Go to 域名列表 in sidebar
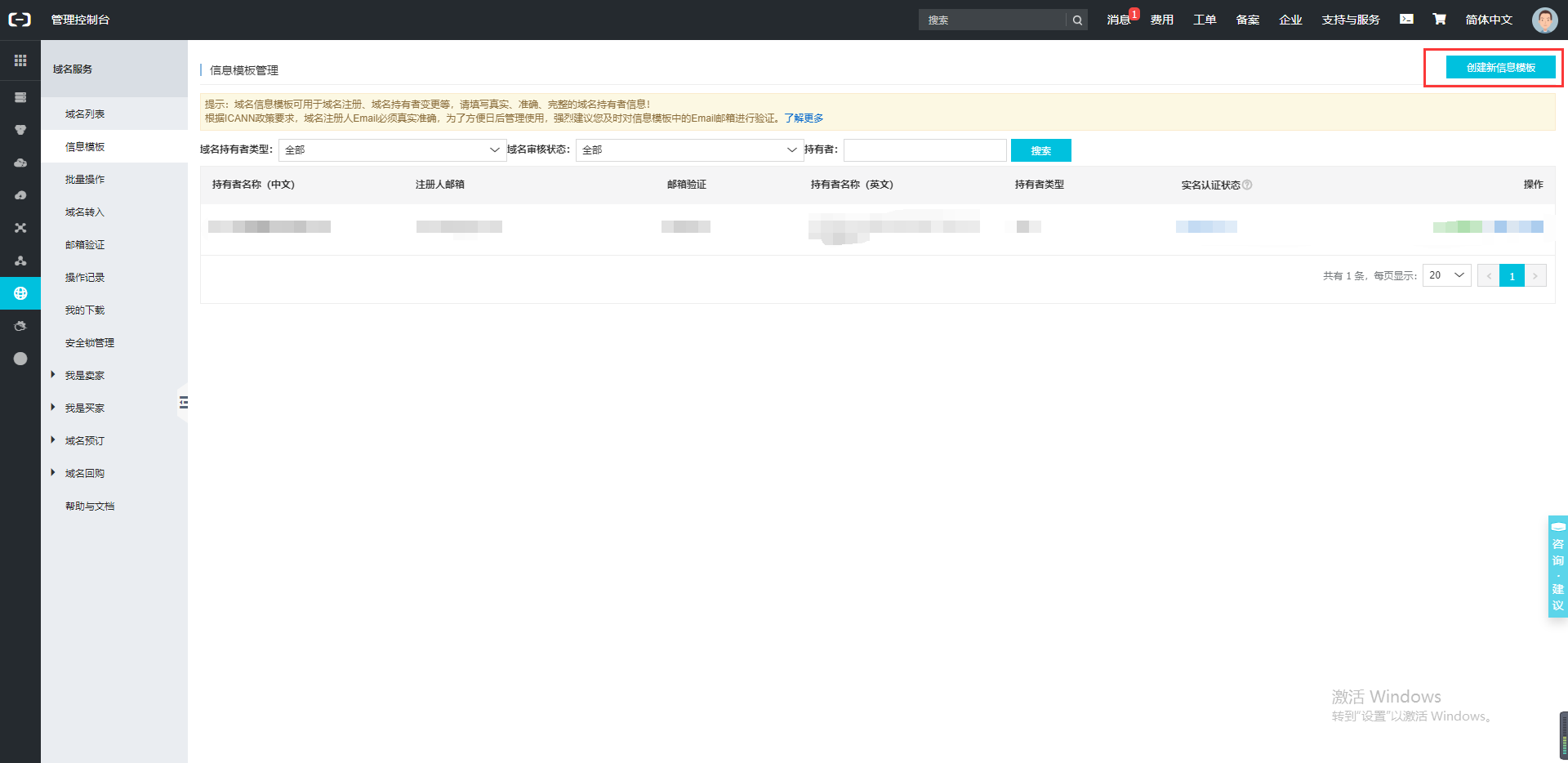Image resolution: width=1568 pixels, height=763 pixels. coord(85,114)
